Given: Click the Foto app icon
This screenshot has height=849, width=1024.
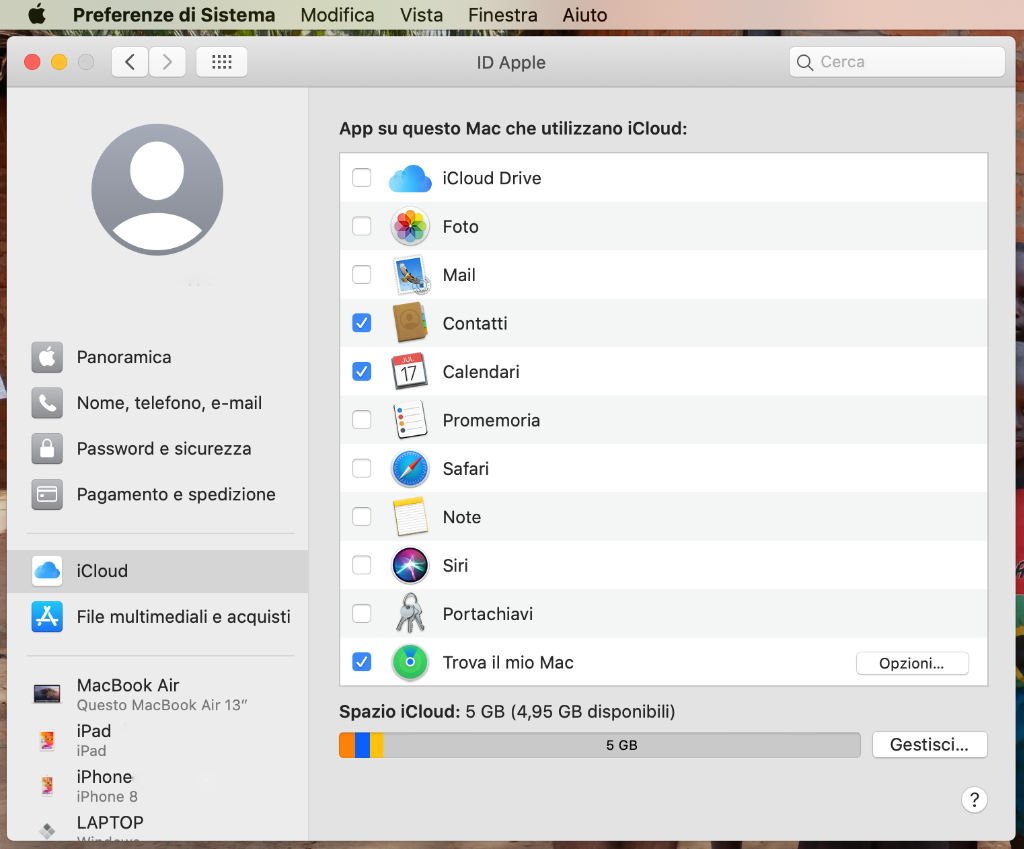Looking at the screenshot, I should coord(410,227).
